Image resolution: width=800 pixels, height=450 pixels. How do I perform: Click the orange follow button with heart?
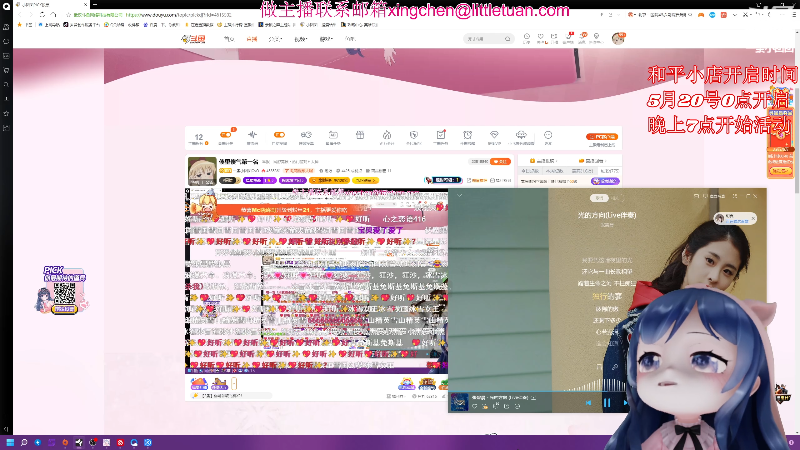pyautogui.click(x=500, y=161)
